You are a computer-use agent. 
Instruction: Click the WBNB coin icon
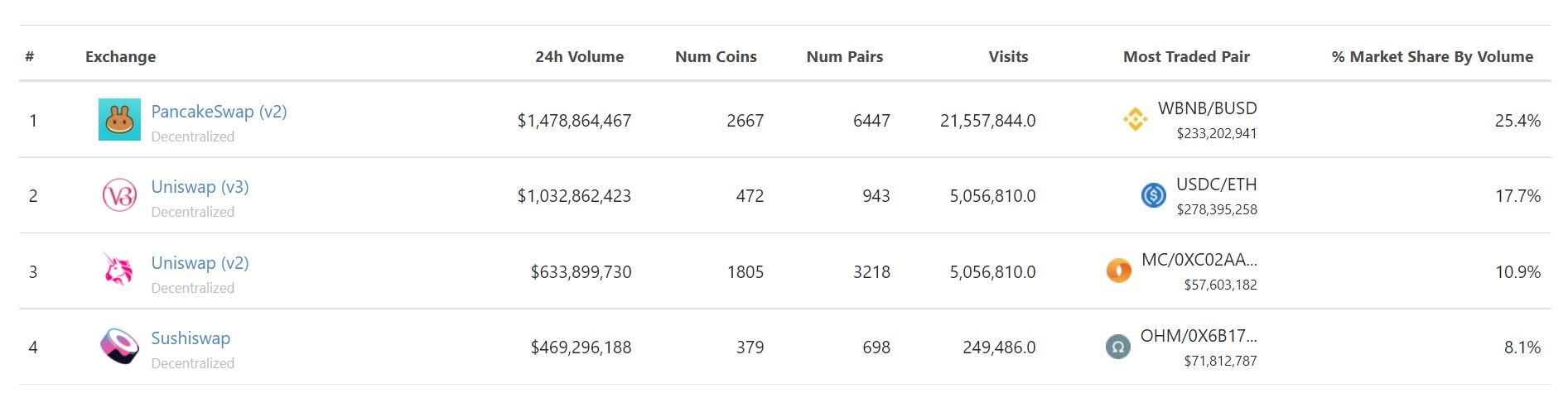click(1135, 119)
